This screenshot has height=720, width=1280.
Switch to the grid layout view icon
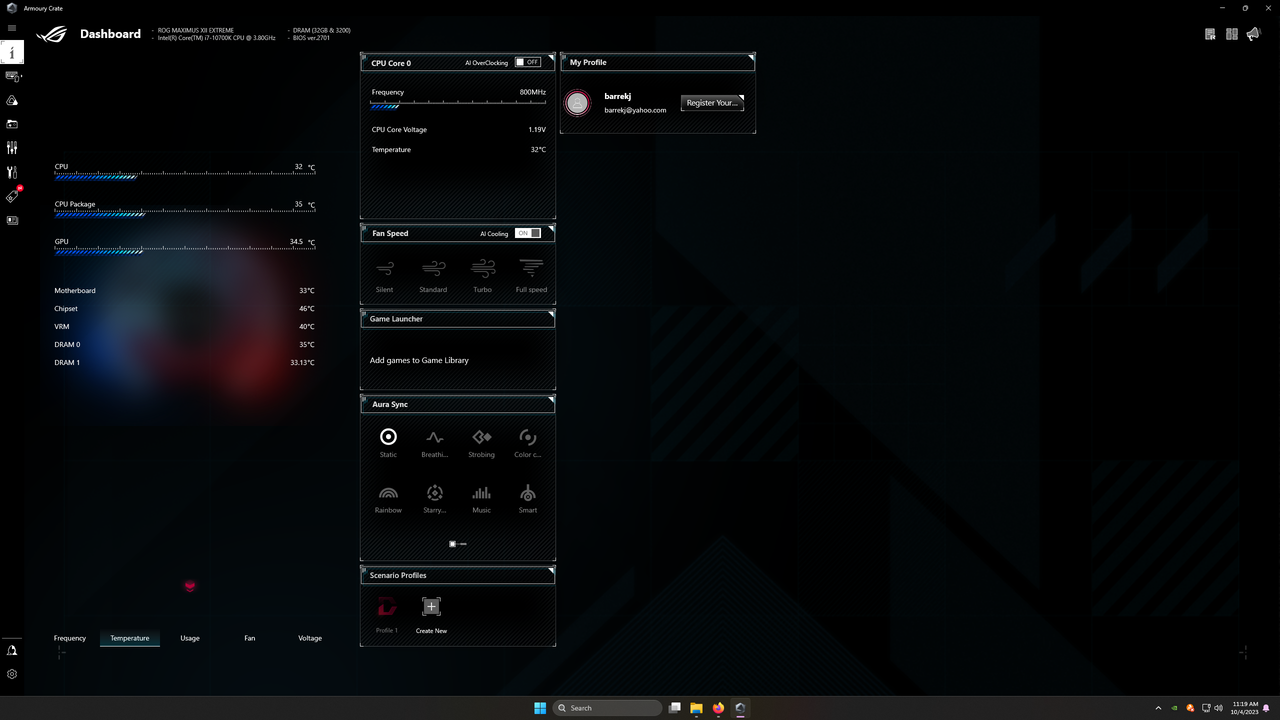(1232, 34)
